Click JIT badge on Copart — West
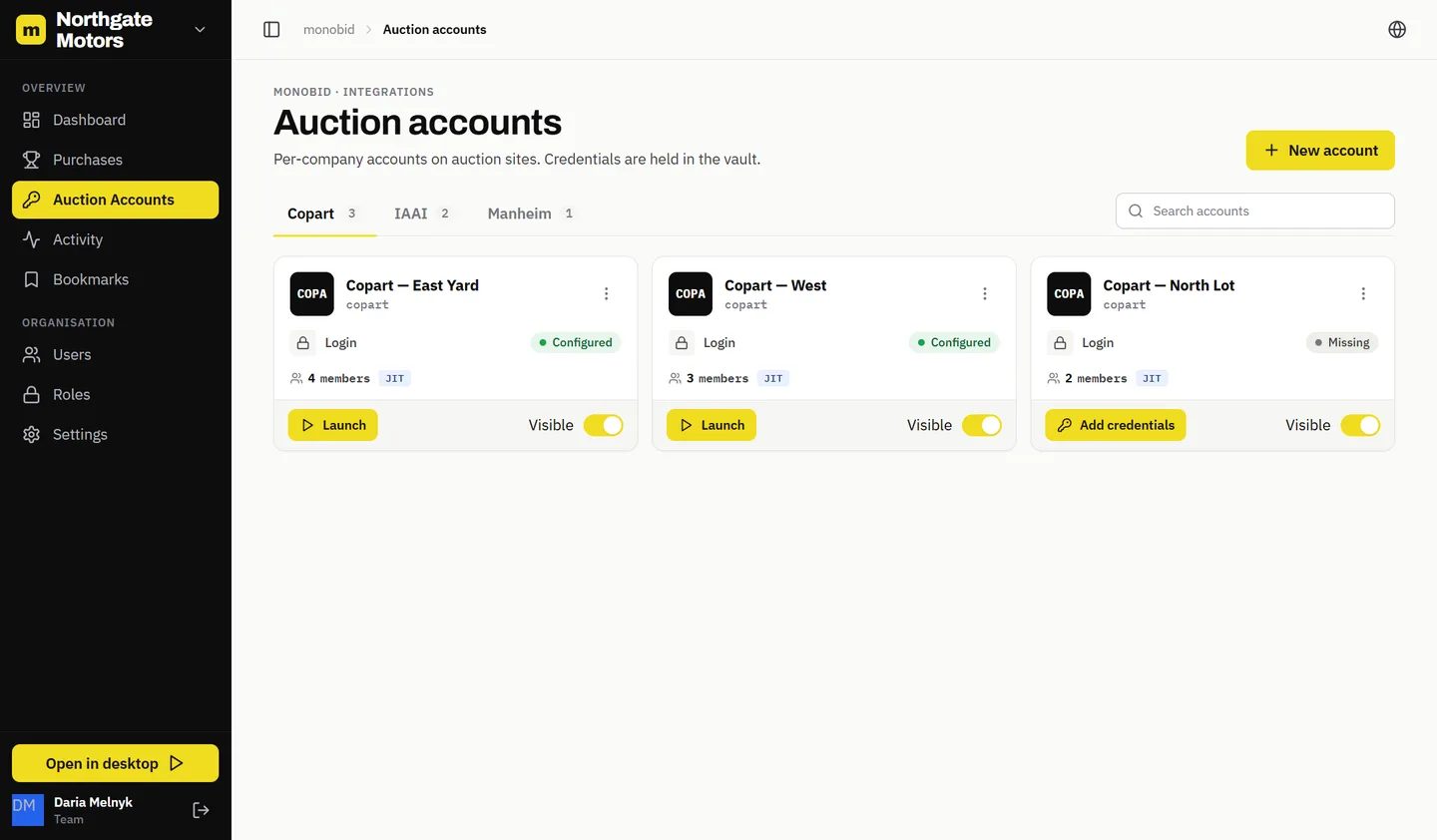Viewport: 1437px width, 840px height. tap(773, 378)
